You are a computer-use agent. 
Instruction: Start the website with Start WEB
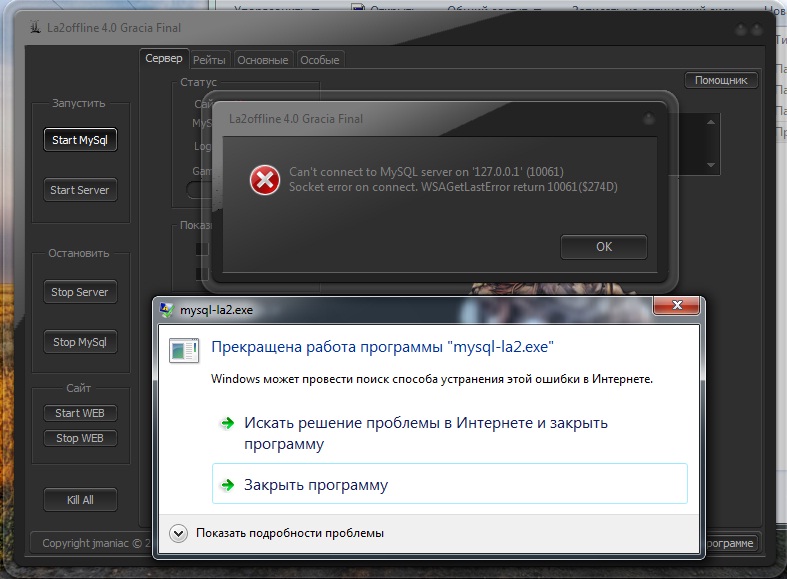point(80,413)
